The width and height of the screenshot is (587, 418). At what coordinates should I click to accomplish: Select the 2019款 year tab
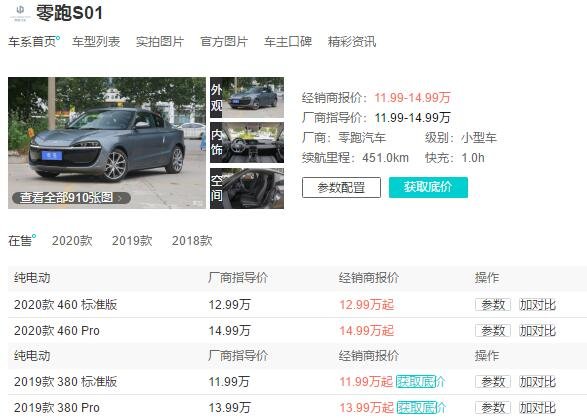(132, 241)
